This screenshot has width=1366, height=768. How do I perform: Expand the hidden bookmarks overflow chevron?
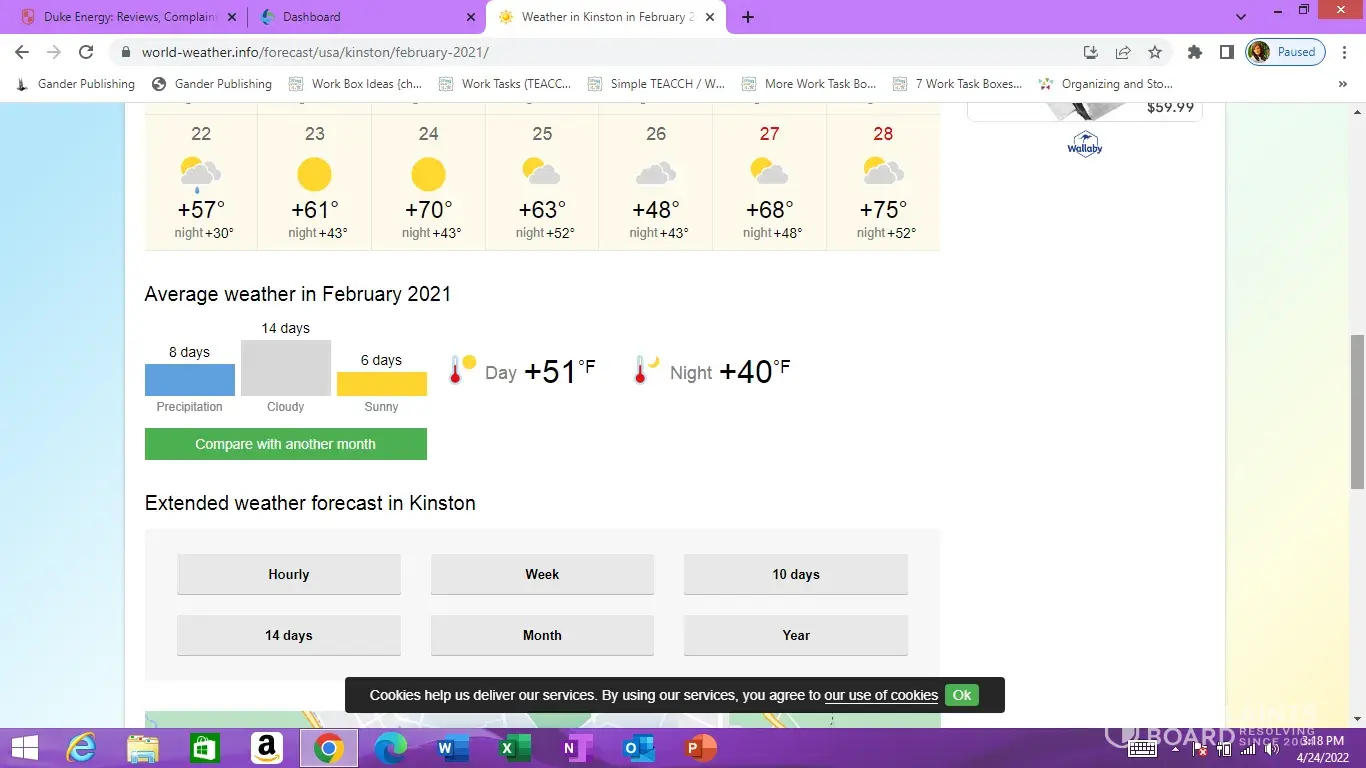pyautogui.click(x=1342, y=84)
